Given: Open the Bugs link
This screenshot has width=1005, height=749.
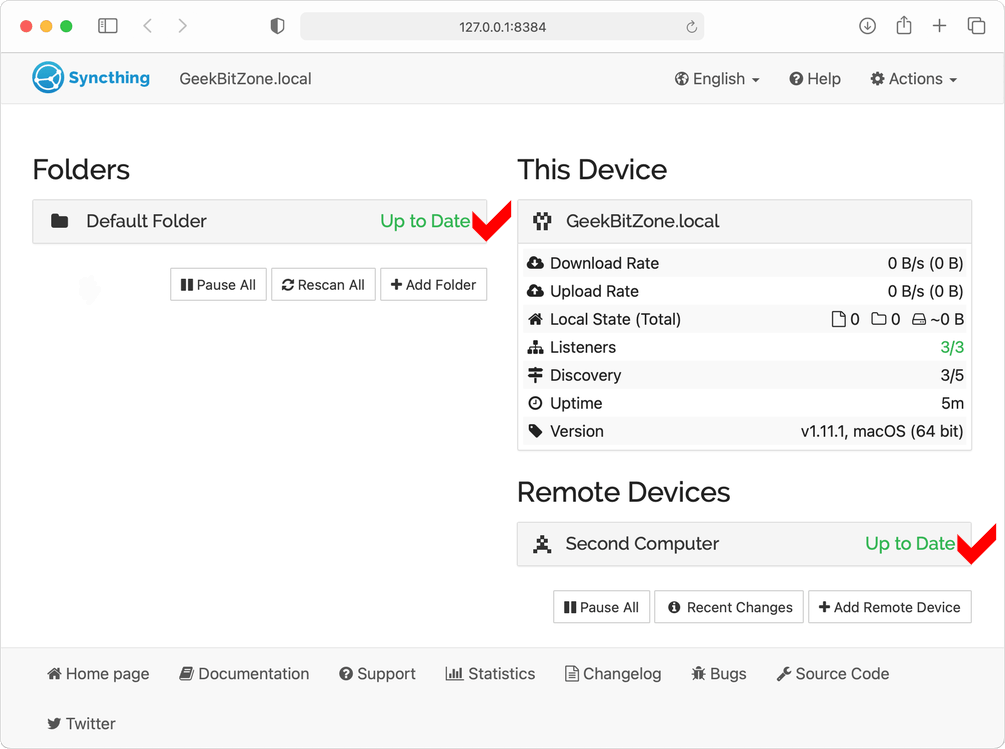Looking at the screenshot, I should [719, 674].
